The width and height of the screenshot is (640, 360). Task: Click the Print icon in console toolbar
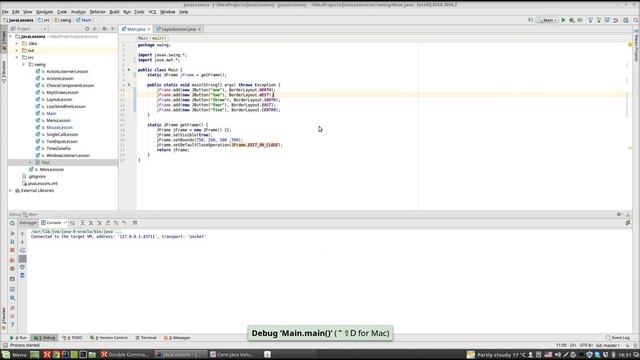coord(22,267)
